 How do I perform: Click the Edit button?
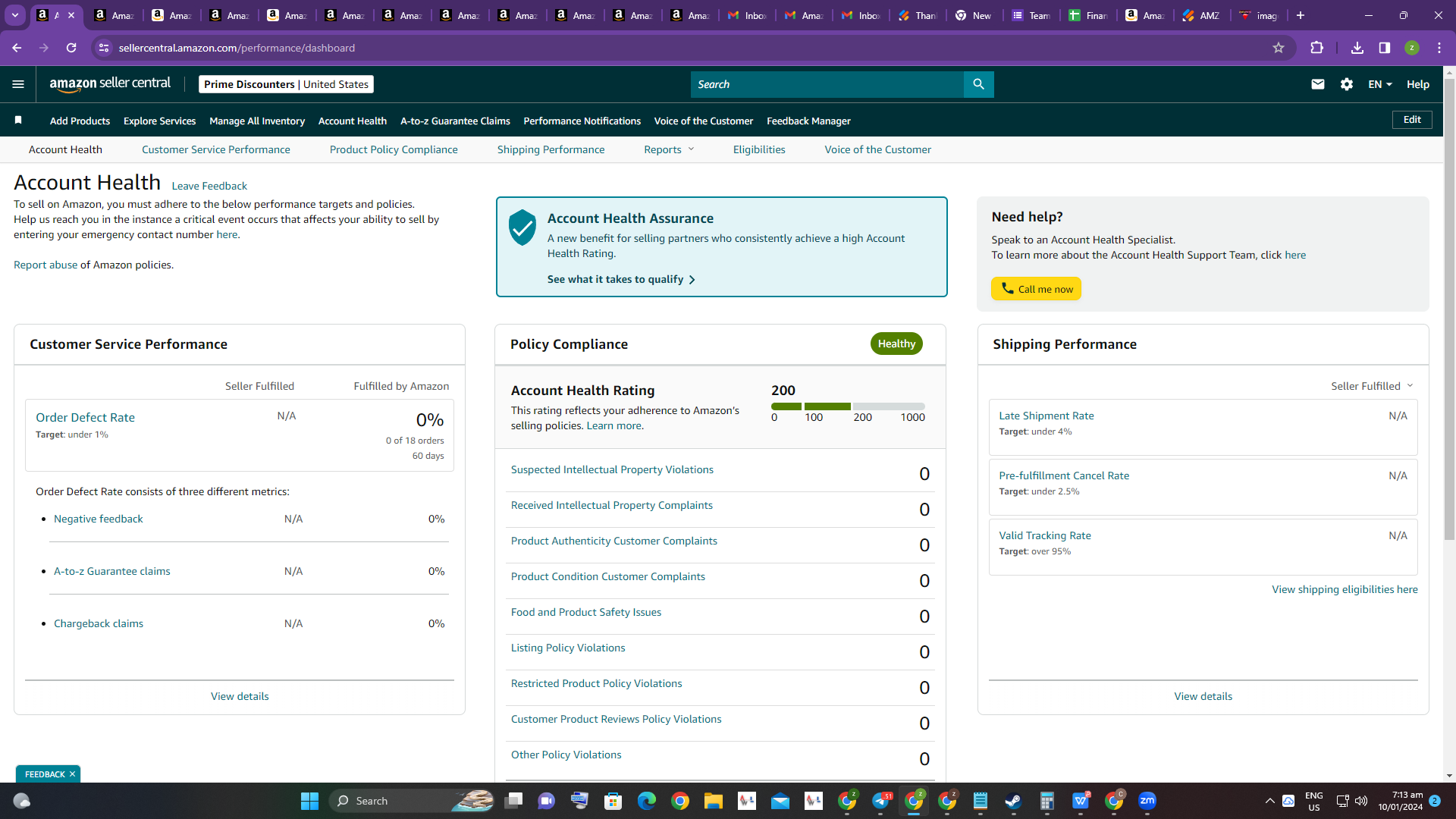point(1412,120)
